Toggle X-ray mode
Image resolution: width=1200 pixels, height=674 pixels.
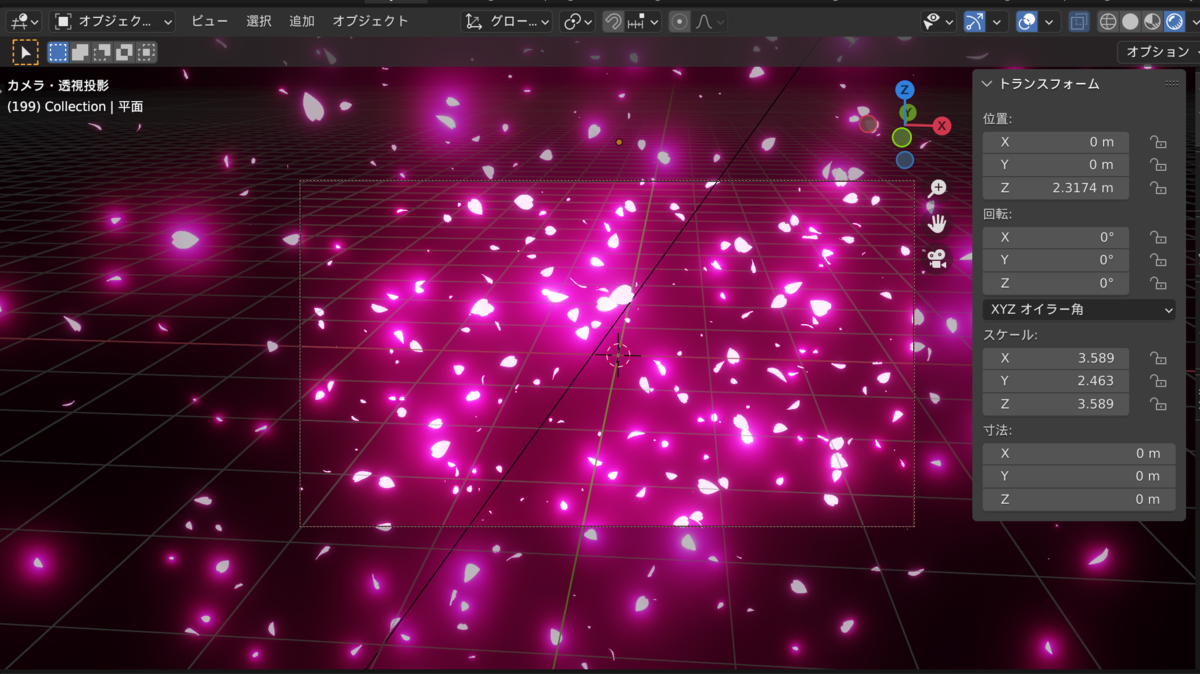[1079, 21]
